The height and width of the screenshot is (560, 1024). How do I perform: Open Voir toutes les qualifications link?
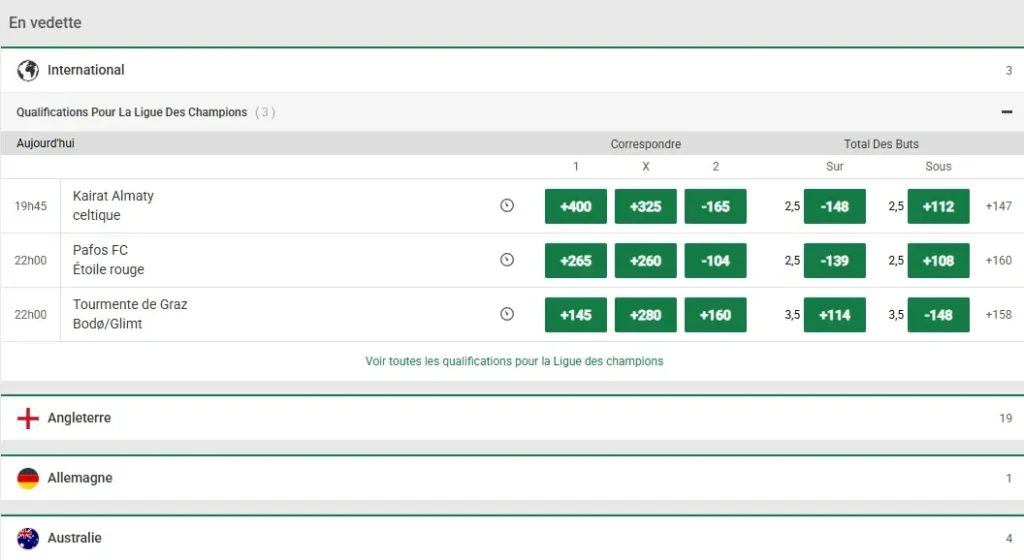click(x=514, y=361)
